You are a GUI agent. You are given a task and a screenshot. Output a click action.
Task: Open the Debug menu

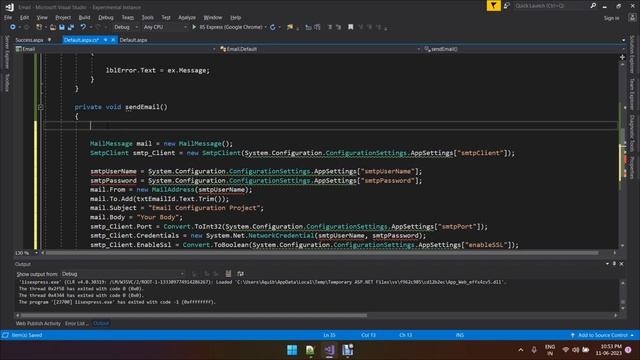(x=106, y=18)
